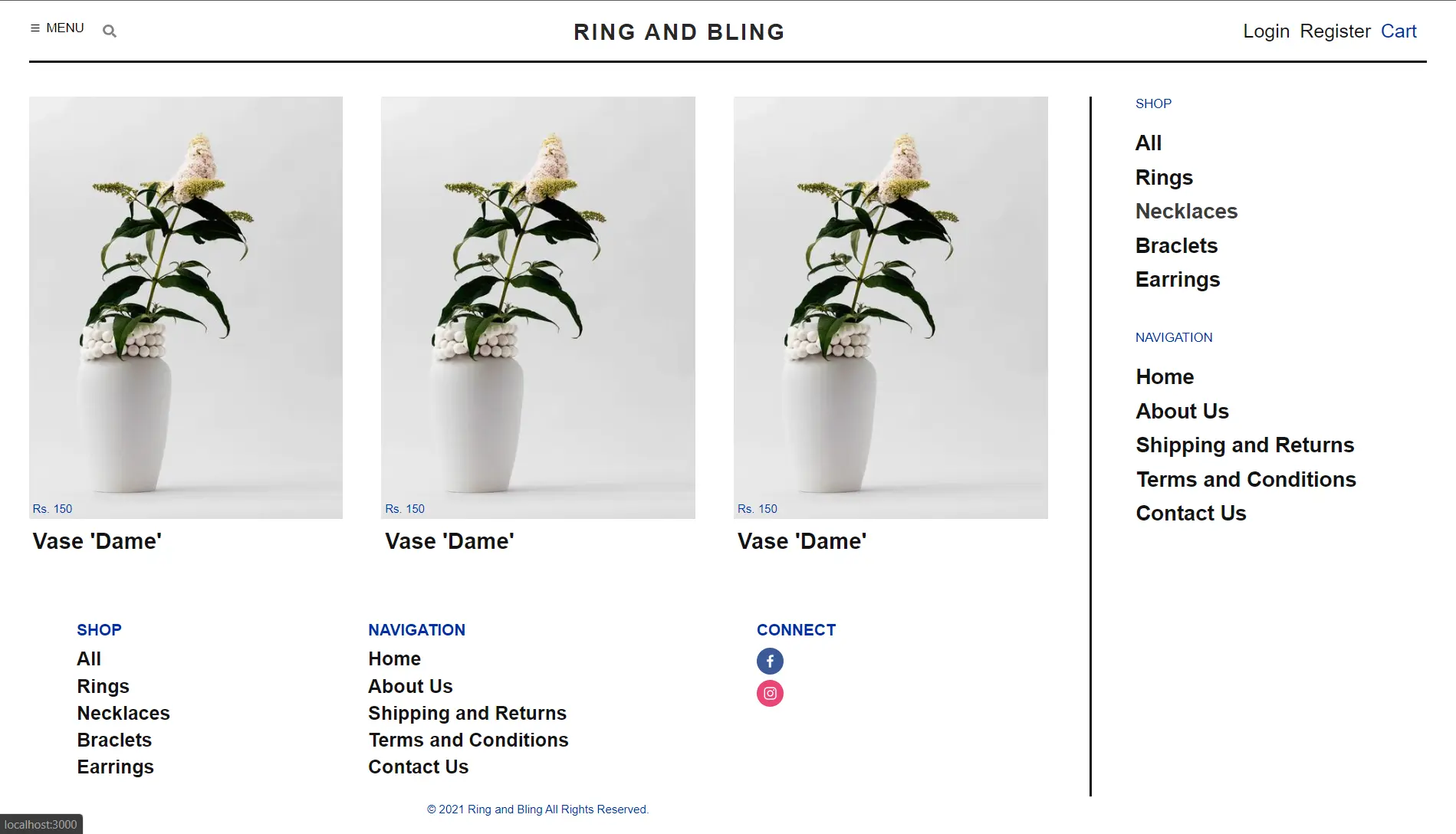Select Rings in the sidebar shop list
This screenshot has width=1456, height=834.
pyautogui.click(x=1164, y=178)
